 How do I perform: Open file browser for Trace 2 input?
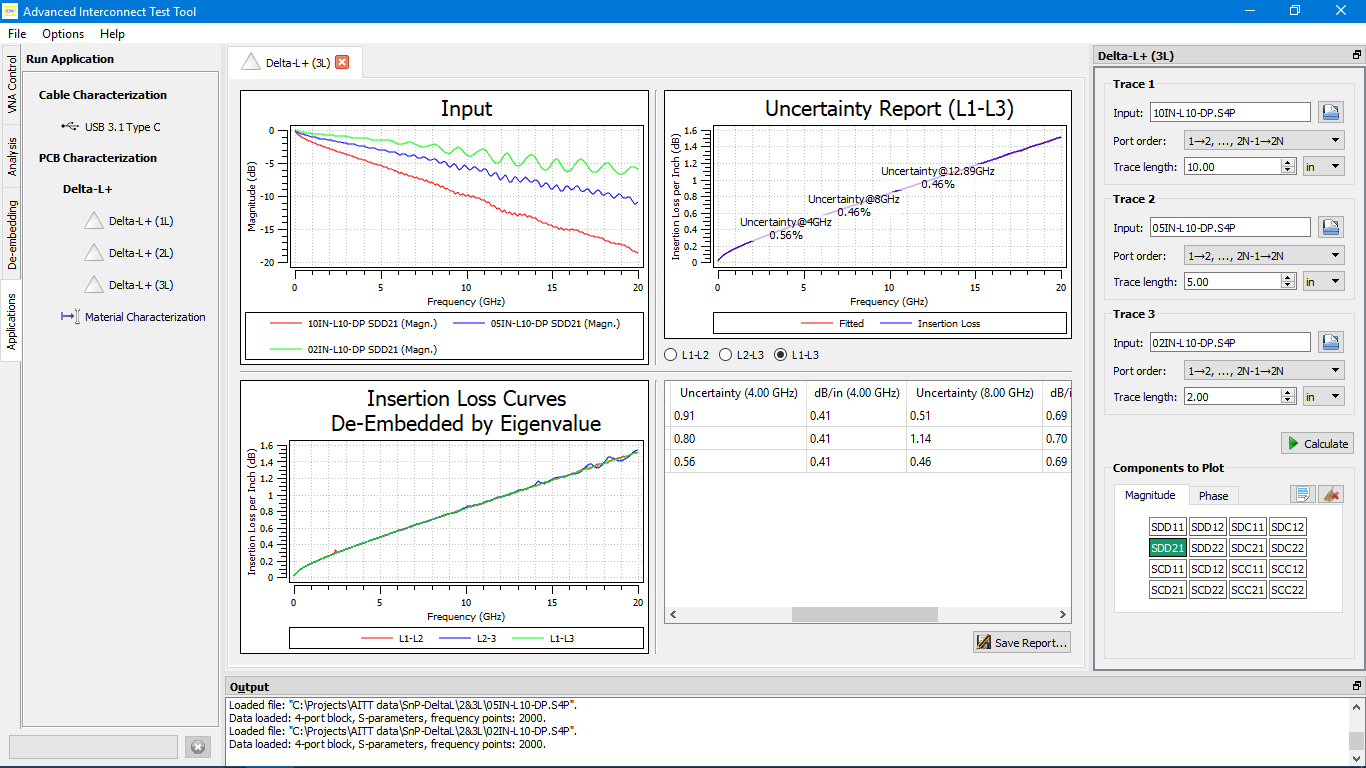1329,227
